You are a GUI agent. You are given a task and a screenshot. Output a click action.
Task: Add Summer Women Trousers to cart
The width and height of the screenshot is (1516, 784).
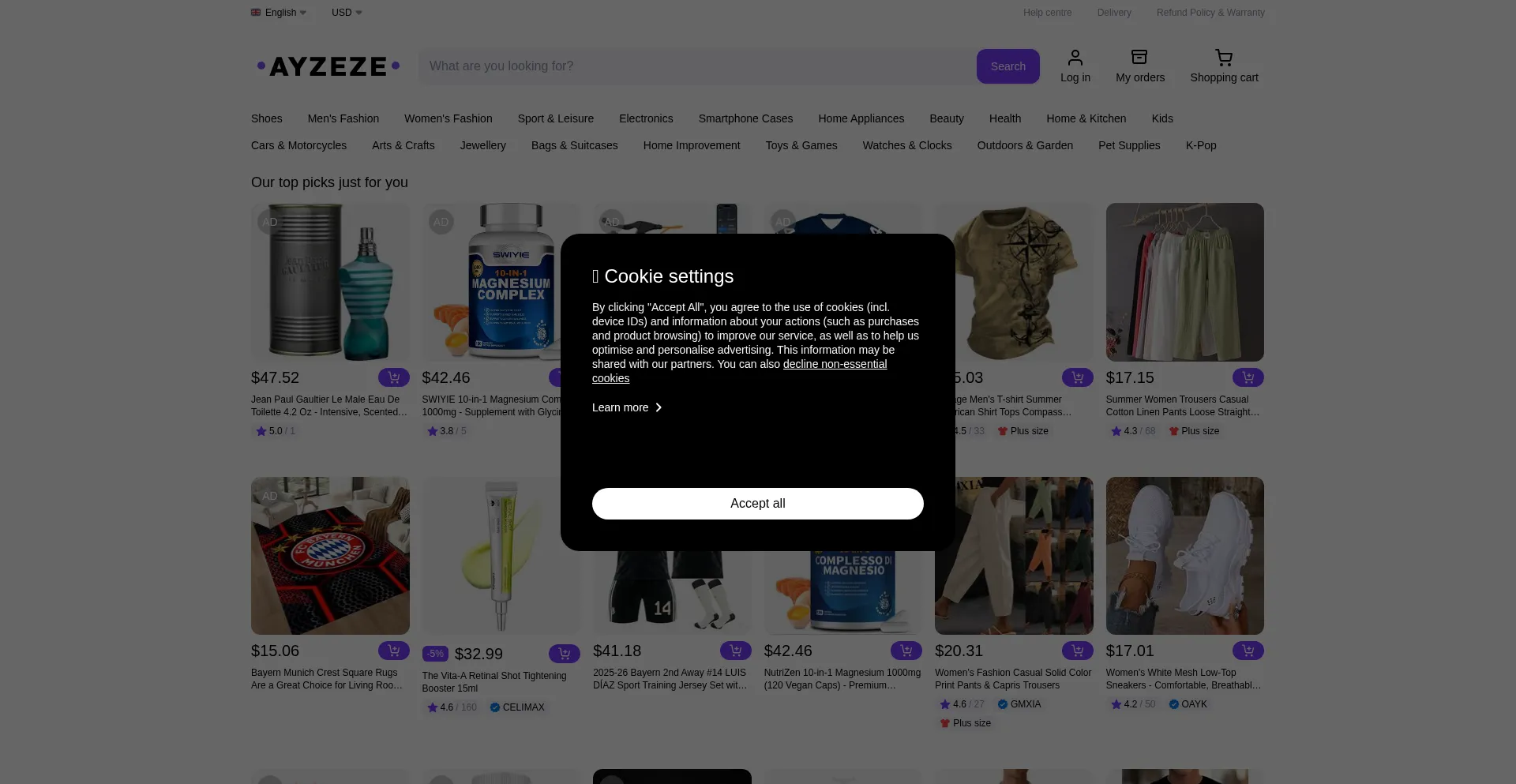click(1248, 377)
